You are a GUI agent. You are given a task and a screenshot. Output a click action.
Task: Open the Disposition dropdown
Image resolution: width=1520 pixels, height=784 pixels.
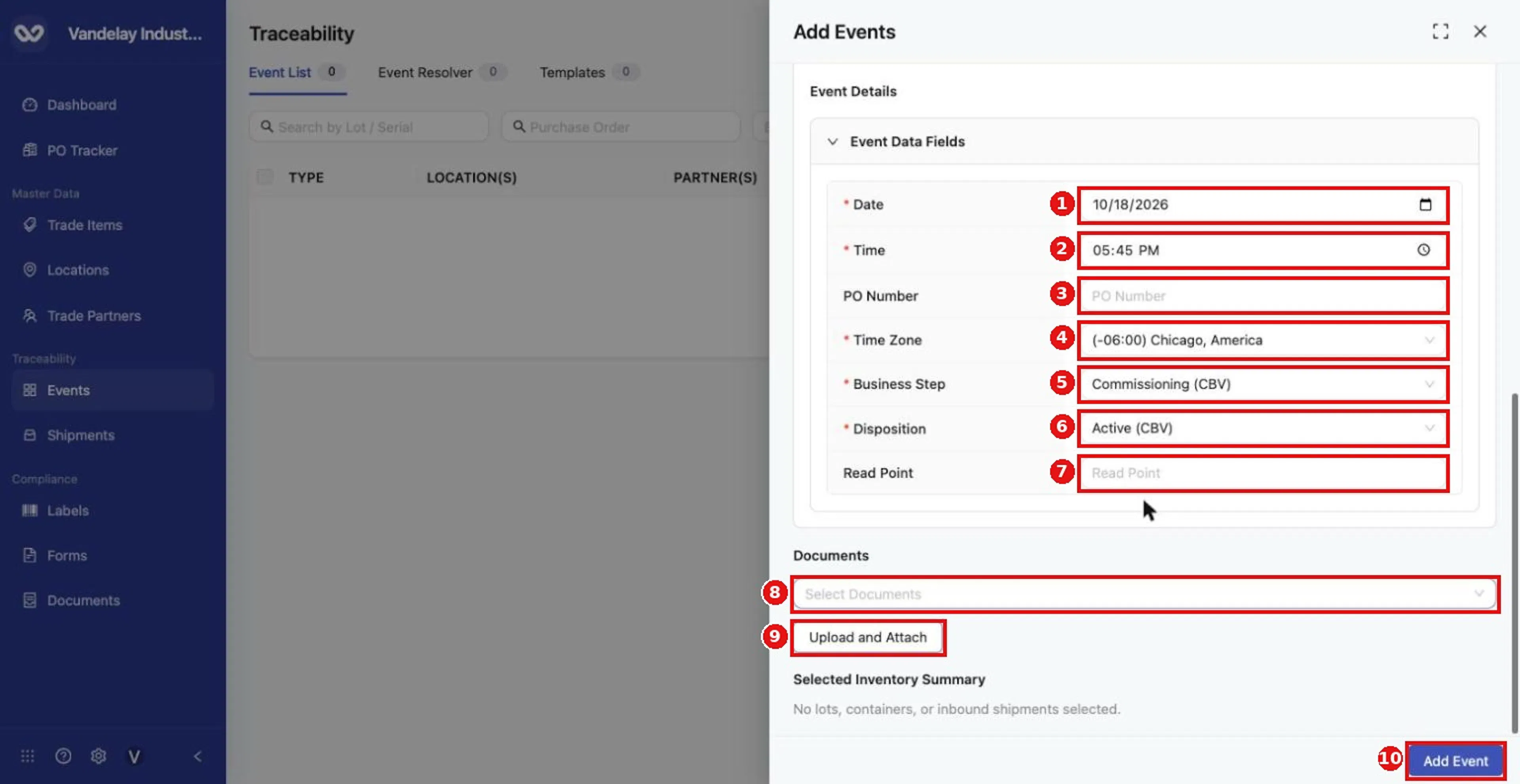(1263, 428)
